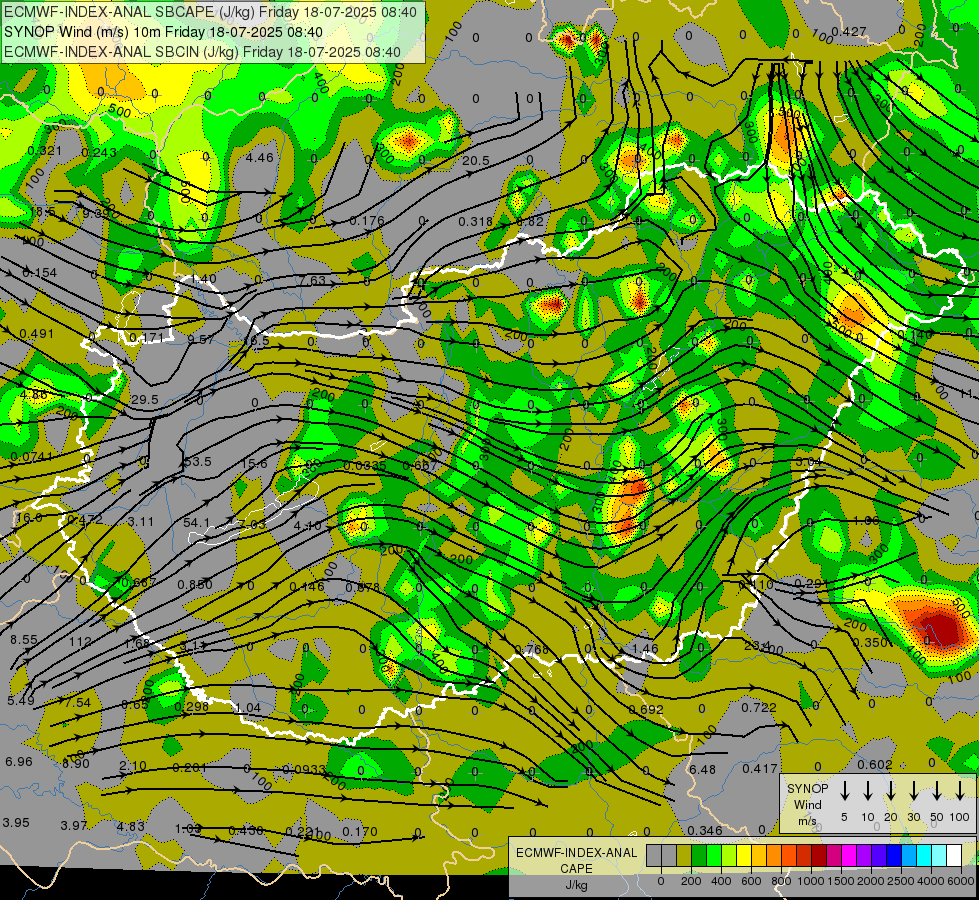
Task: Click the map value '0.417'
Action: pos(760,769)
